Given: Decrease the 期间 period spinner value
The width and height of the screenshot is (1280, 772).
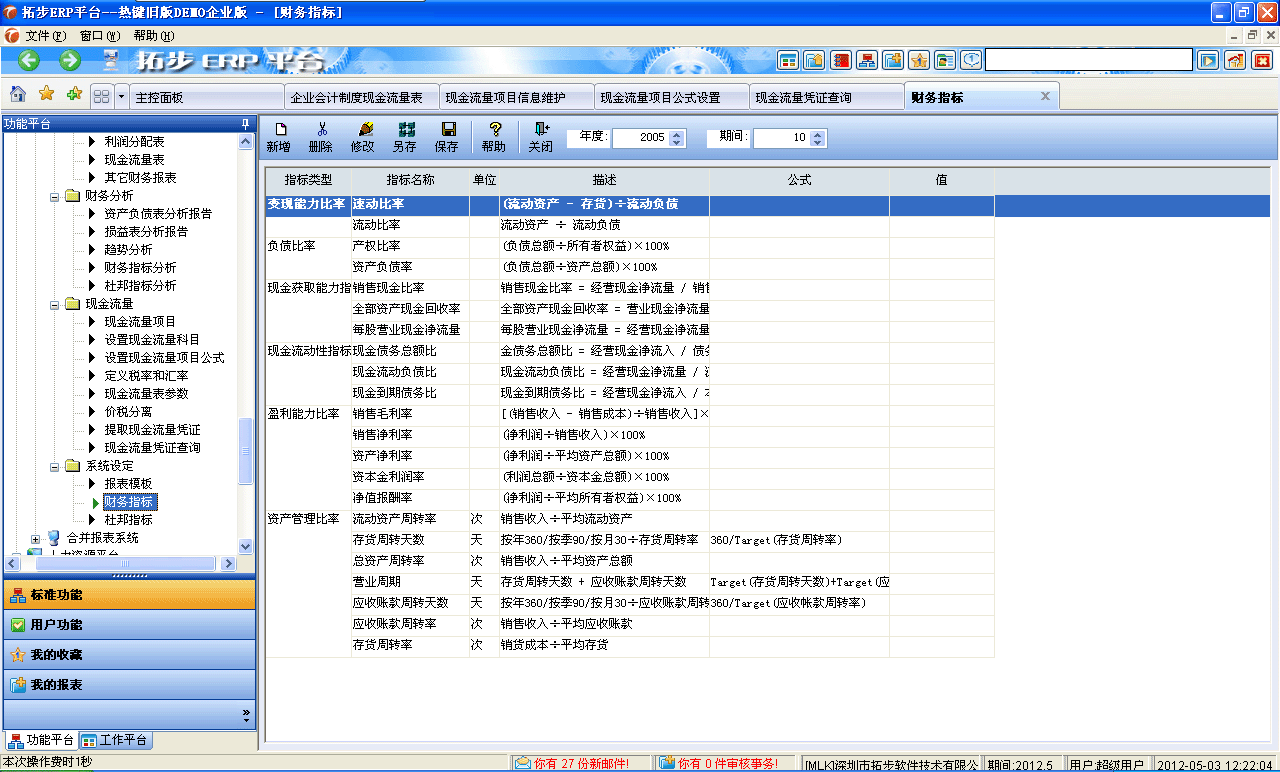Looking at the screenshot, I should click(817, 143).
